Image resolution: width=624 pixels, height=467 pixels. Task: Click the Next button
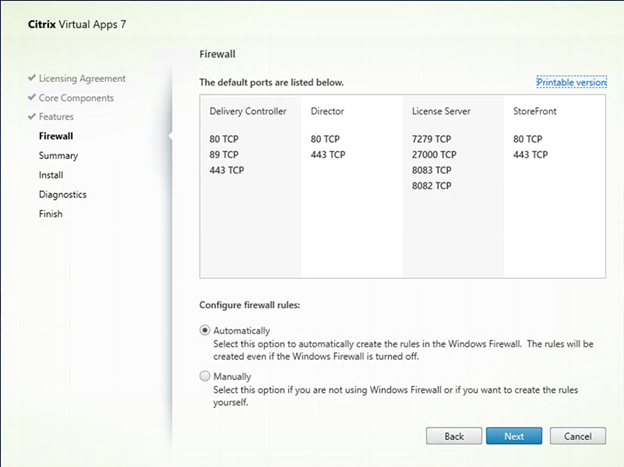(x=514, y=436)
